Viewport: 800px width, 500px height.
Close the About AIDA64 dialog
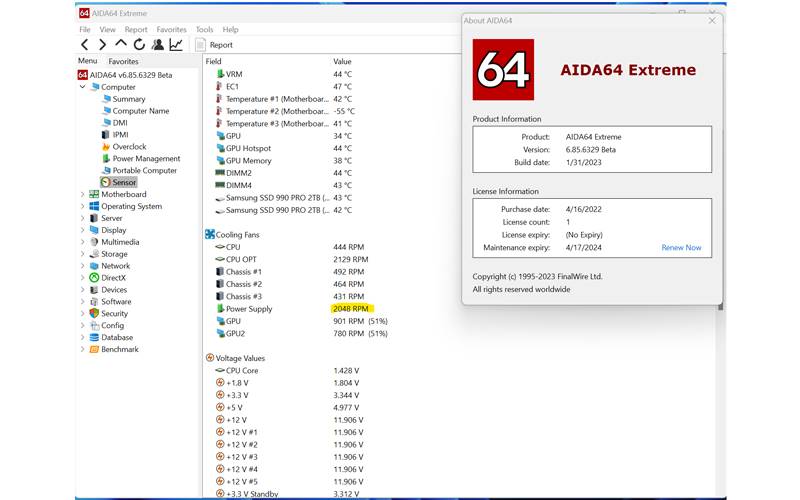(x=712, y=20)
